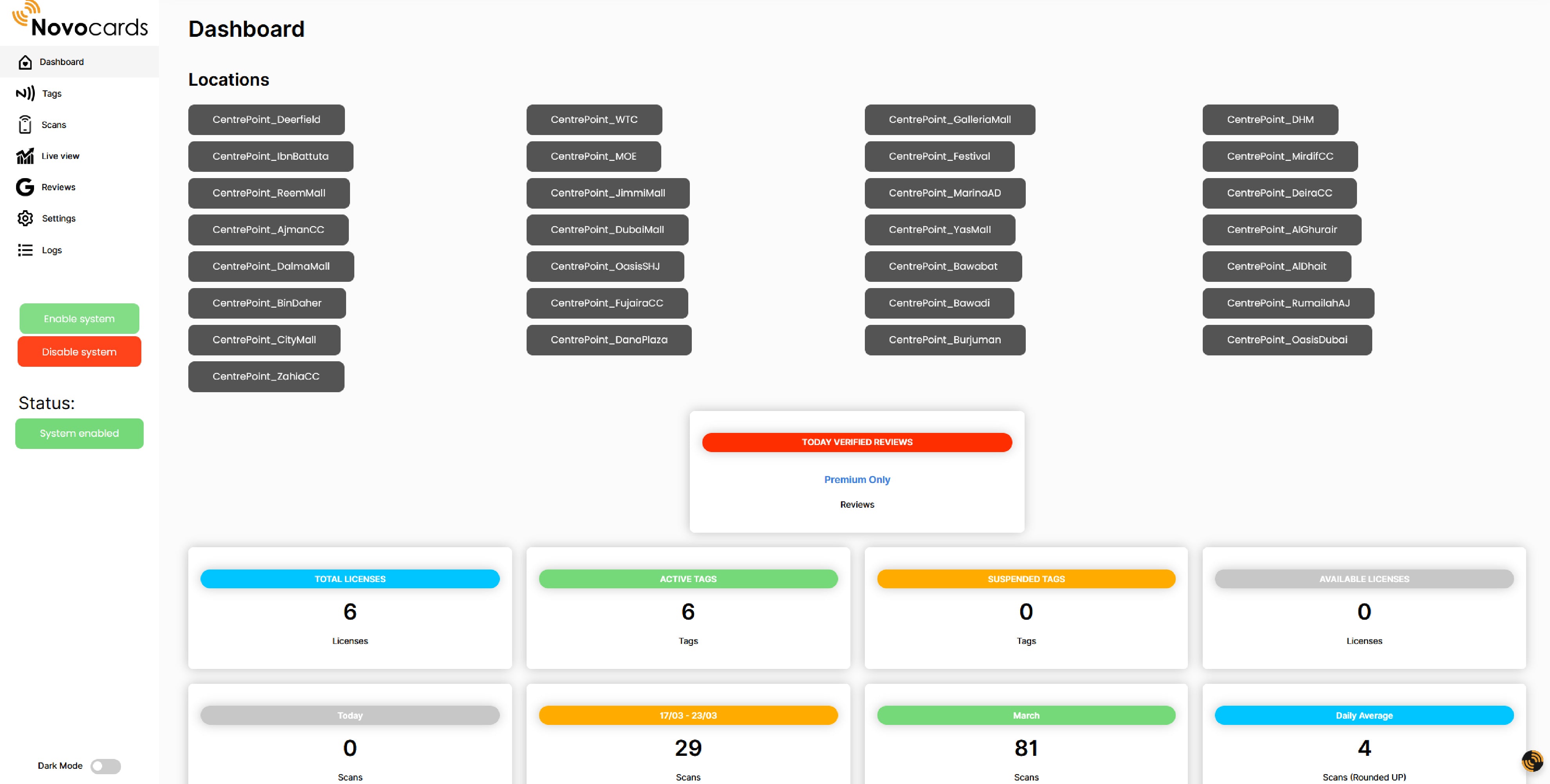Select location CentrePoint_BinDaher
Image resolution: width=1550 pixels, height=784 pixels.
(x=267, y=303)
